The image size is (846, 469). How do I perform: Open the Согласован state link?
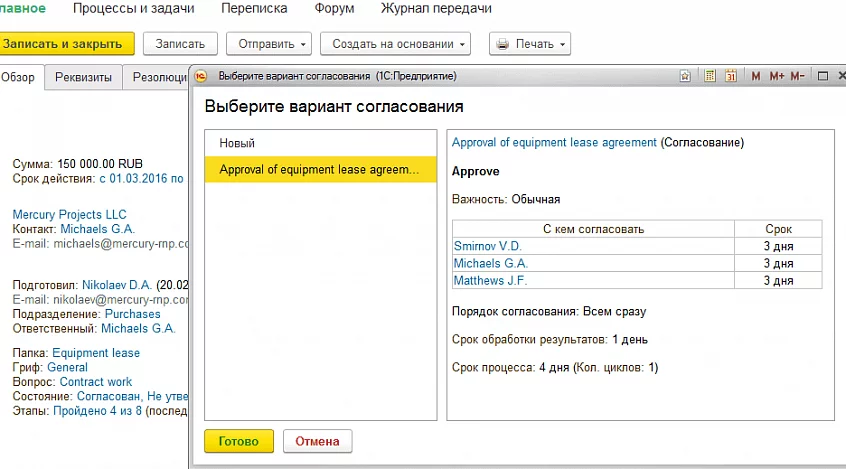(132, 397)
